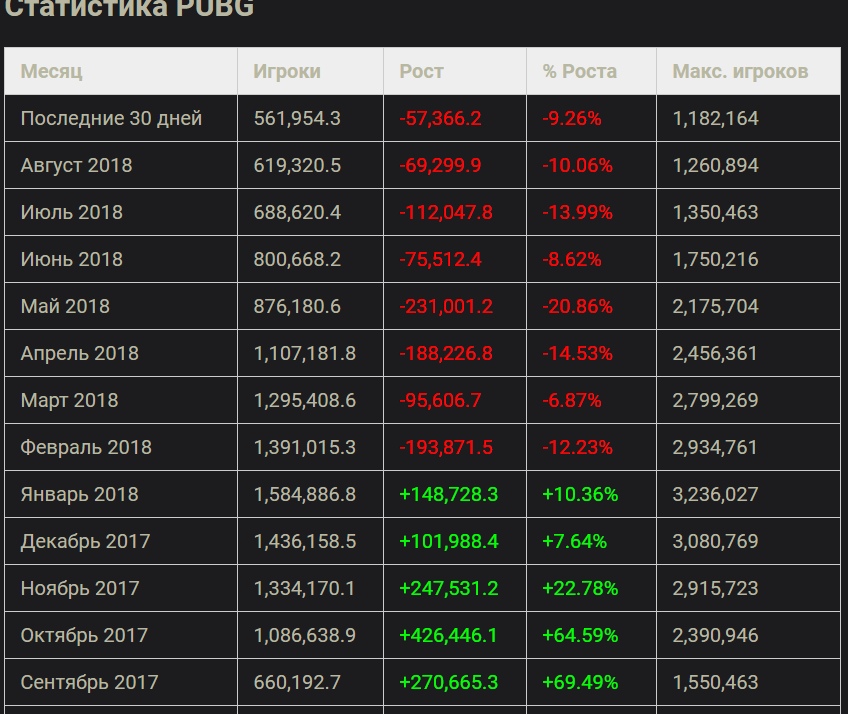Click the Октябрь 2017 row label
The image size is (848, 714).
[84, 636]
